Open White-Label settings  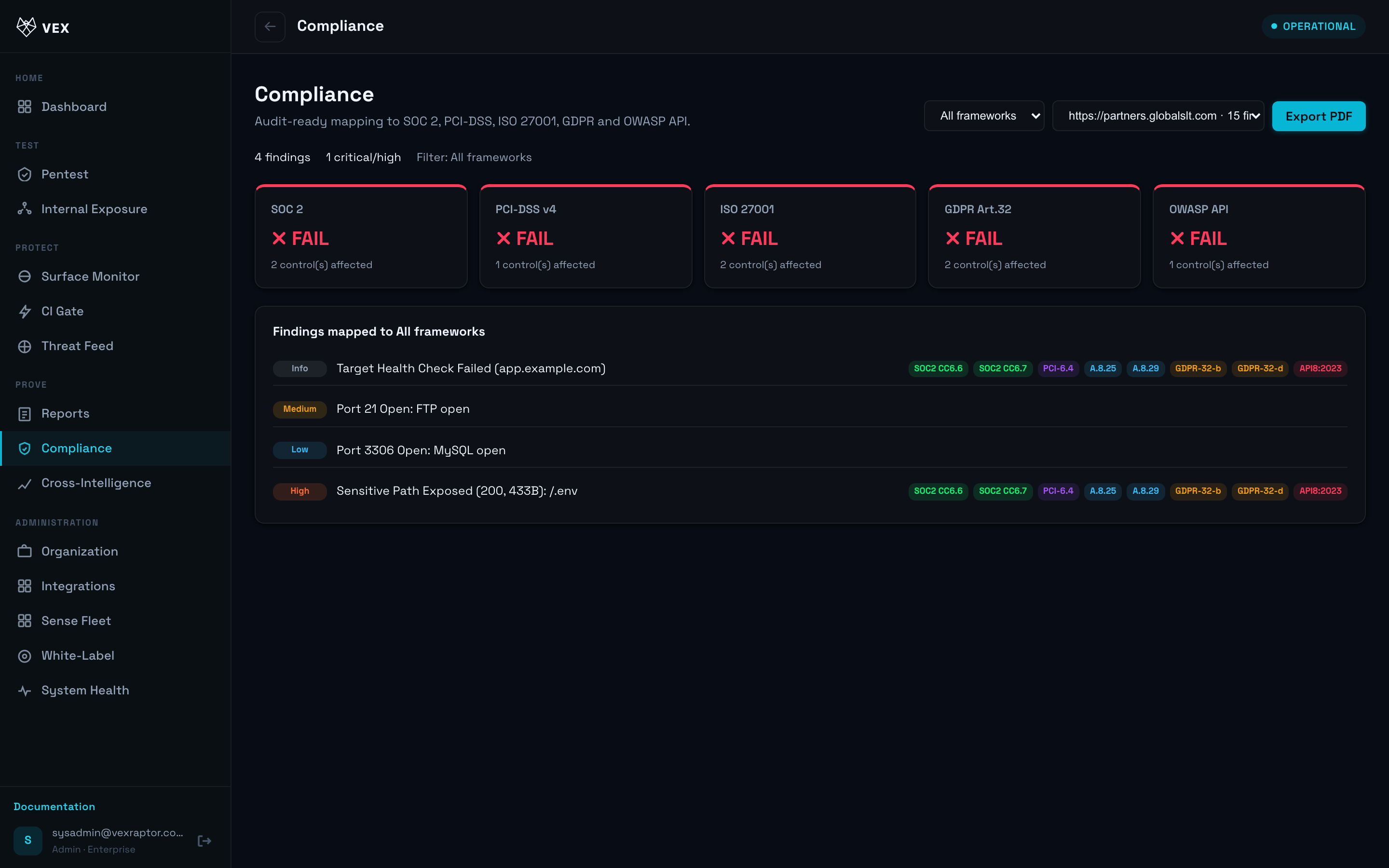pyautogui.click(x=115, y=656)
